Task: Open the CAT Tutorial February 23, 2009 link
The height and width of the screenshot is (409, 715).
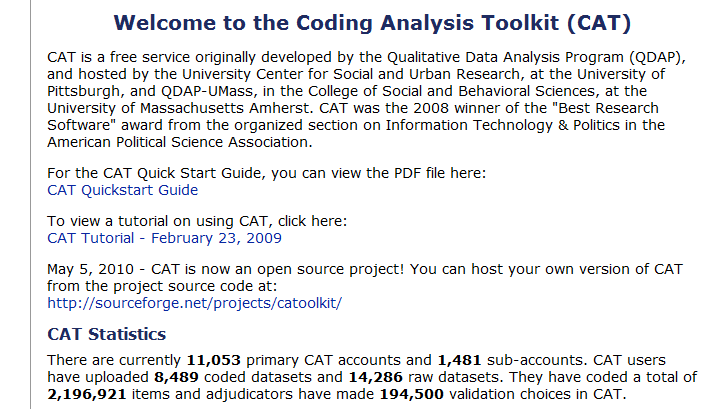Action: (164, 238)
